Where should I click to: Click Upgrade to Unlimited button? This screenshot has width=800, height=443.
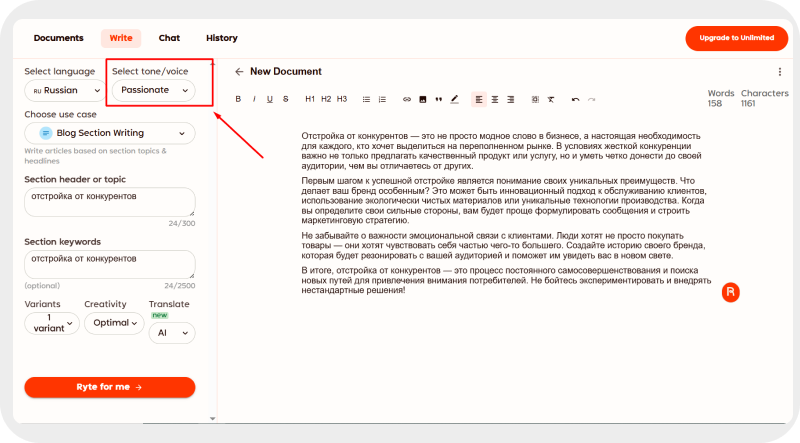pyautogui.click(x=736, y=38)
